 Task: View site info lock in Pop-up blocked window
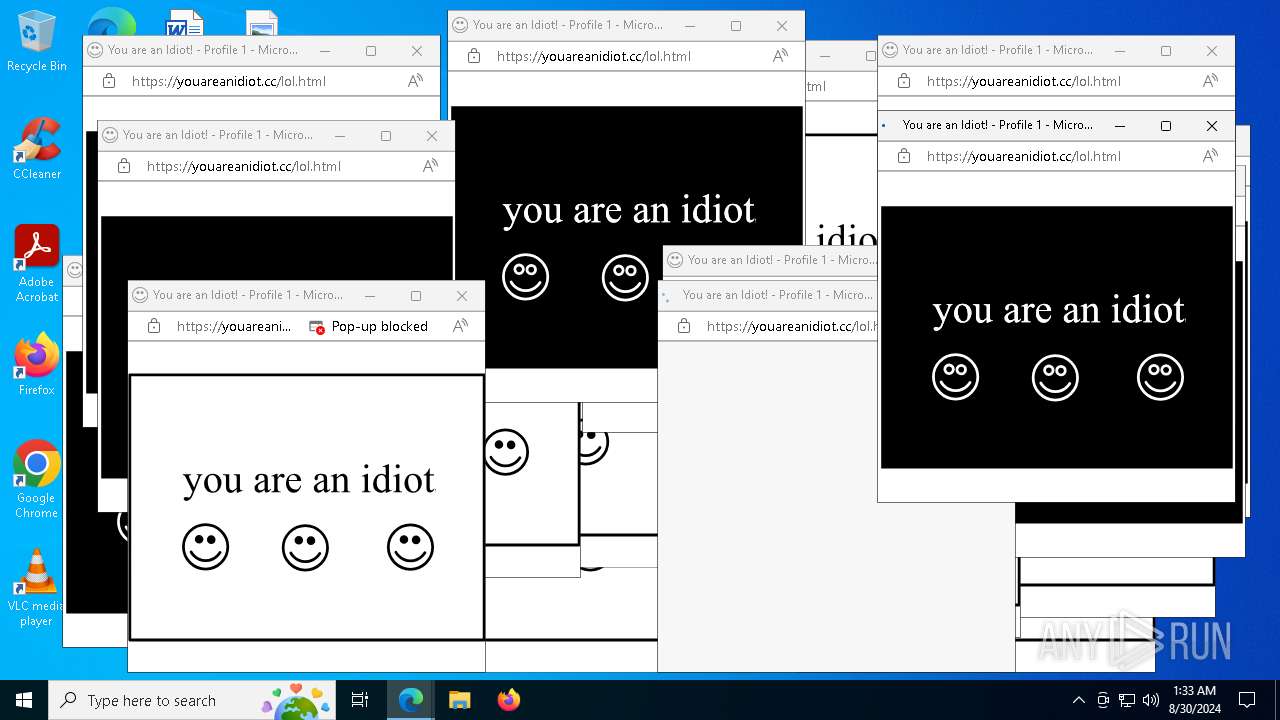pos(154,326)
